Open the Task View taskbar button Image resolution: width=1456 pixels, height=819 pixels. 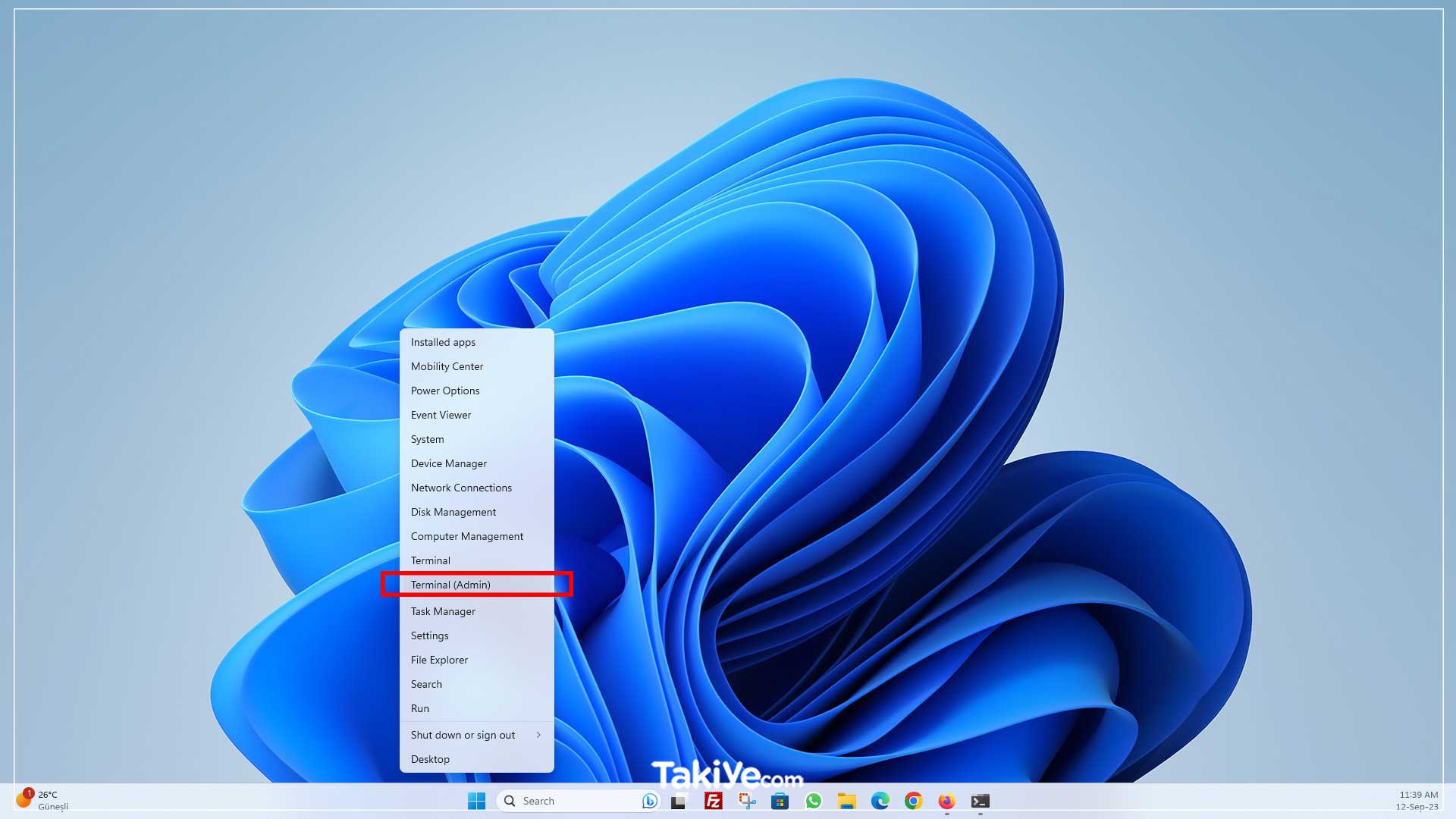click(x=679, y=801)
